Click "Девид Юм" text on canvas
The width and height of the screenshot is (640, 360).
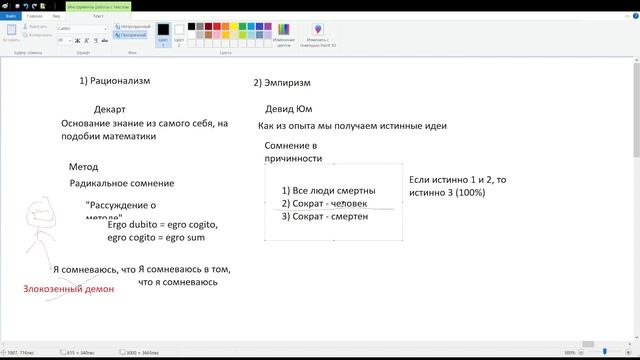click(289, 109)
